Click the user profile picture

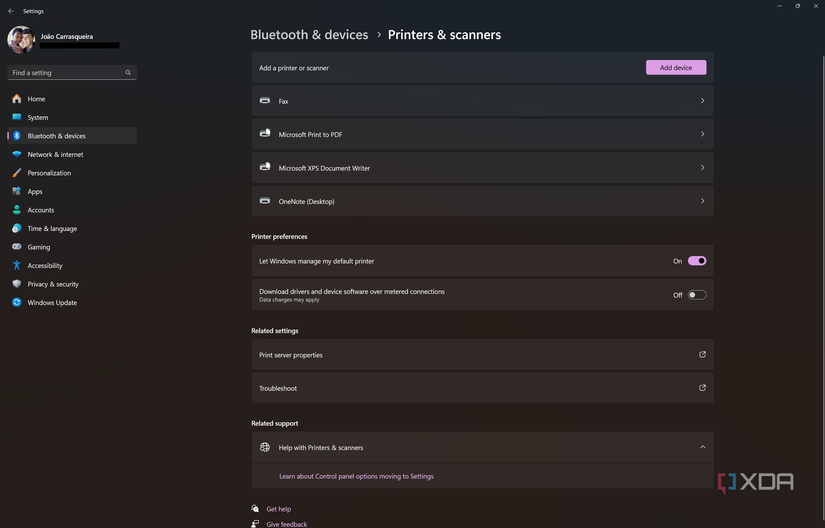[x=21, y=40]
